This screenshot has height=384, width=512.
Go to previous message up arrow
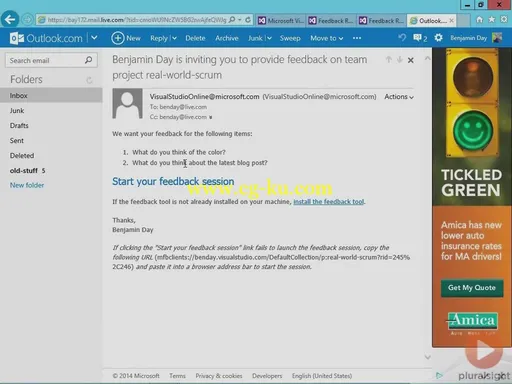pos(389,60)
